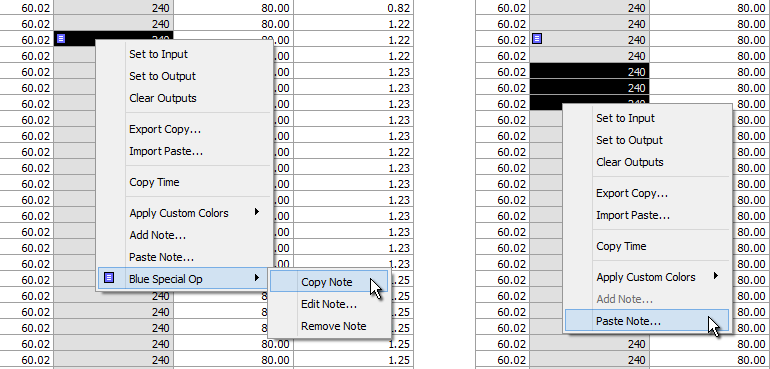Choose Copy Note from the submenu
This screenshot has height=369, width=770.
coord(327,282)
